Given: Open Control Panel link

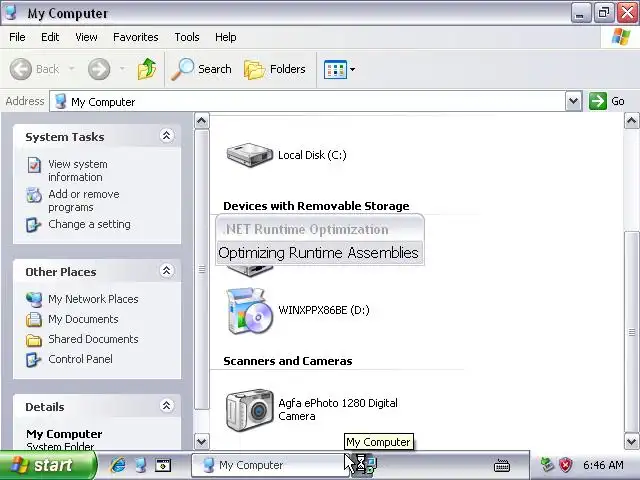Looking at the screenshot, I should 80,359.
